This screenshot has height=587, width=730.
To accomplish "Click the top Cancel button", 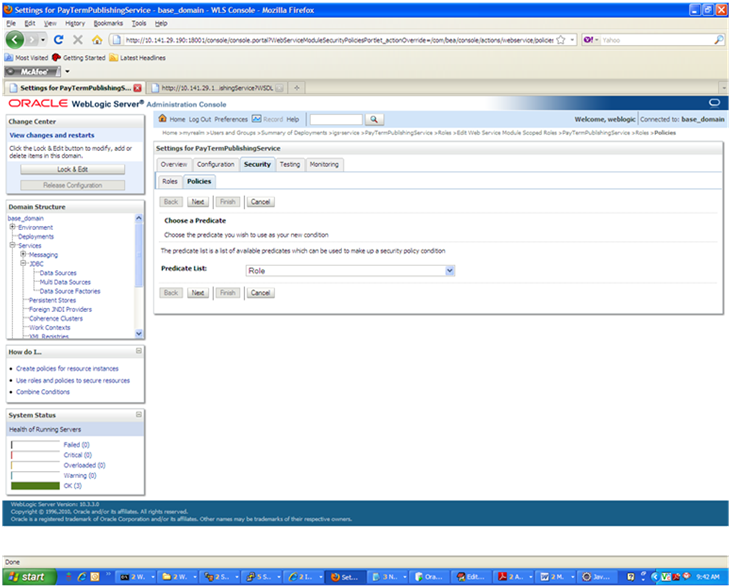I will pyautogui.click(x=260, y=202).
